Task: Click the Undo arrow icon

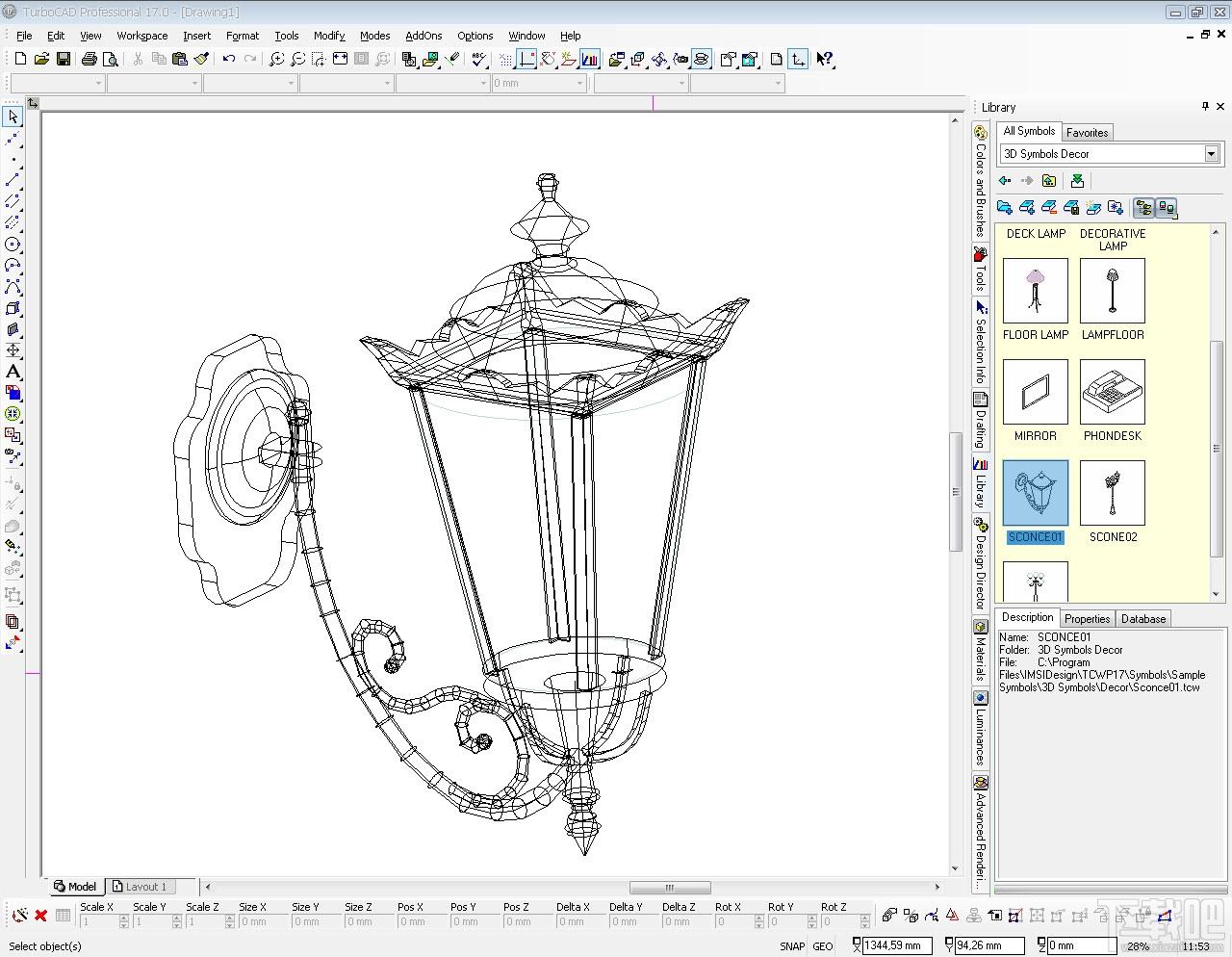Action: coord(228,59)
